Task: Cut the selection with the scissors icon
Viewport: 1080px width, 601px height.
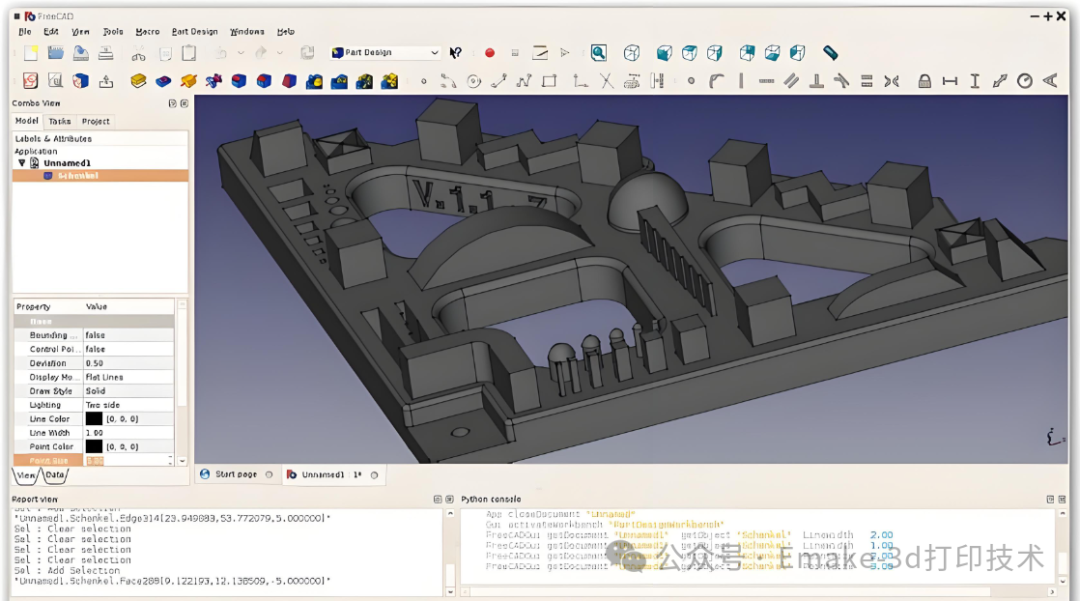Action: click(138, 54)
